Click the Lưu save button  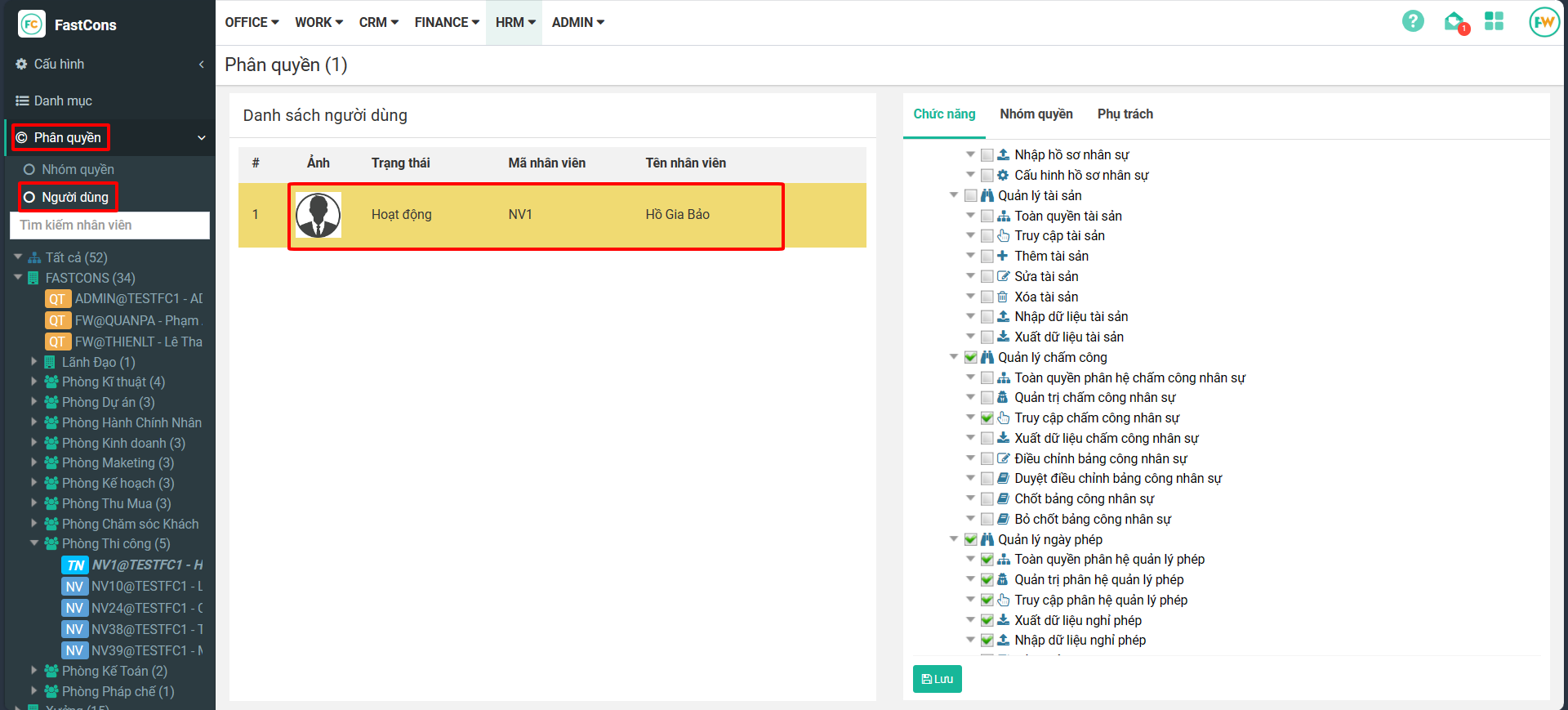coord(937,679)
